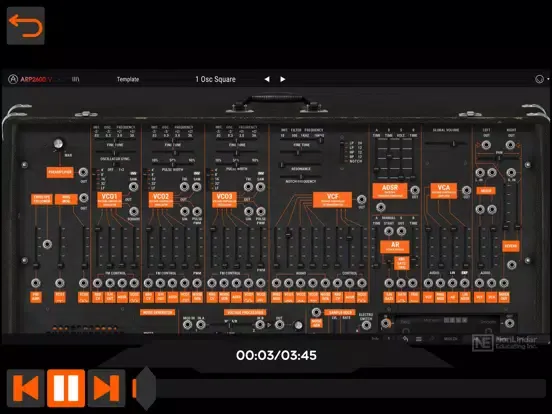Go back using the orange return arrow

click(x=26, y=26)
